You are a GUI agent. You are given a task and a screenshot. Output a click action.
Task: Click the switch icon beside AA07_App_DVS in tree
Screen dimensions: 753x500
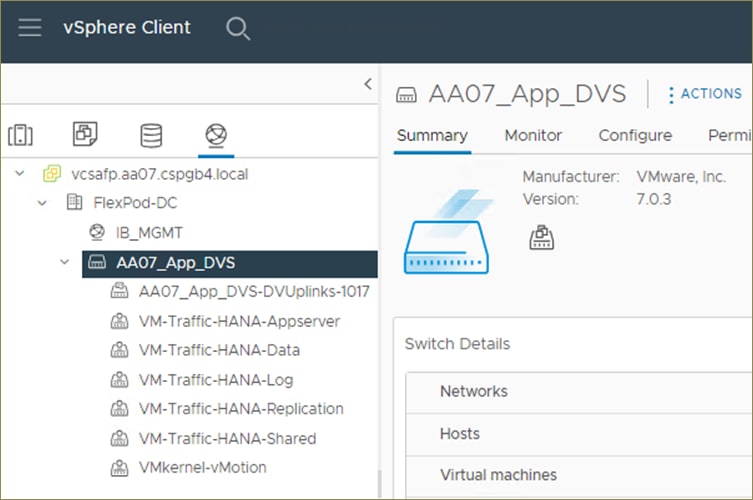click(x=97, y=262)
